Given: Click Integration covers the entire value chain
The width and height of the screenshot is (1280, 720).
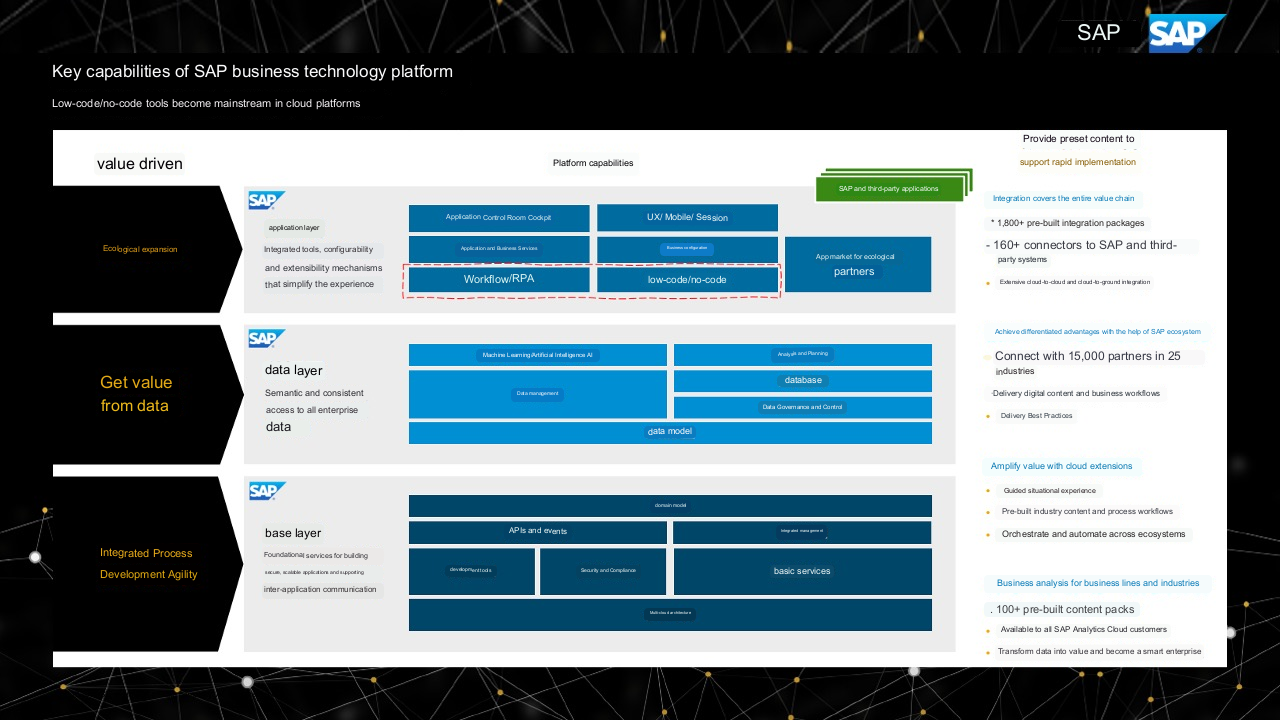Looking at the screenshot, I should (x=1064, y=199).
